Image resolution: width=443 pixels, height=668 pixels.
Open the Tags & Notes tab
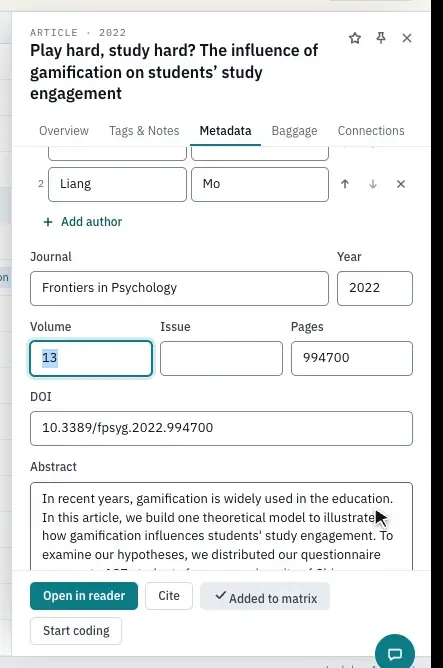144,131
